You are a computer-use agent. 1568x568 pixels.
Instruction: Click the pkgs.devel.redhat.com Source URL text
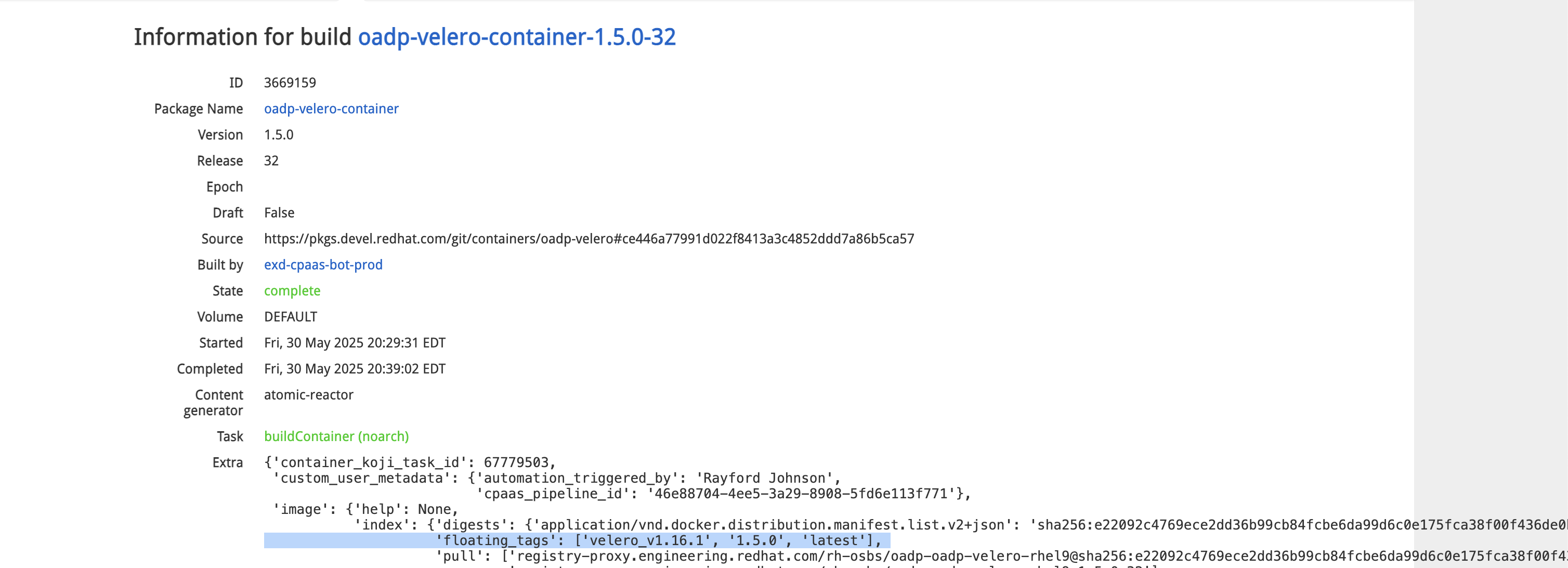tap(589, 239)
